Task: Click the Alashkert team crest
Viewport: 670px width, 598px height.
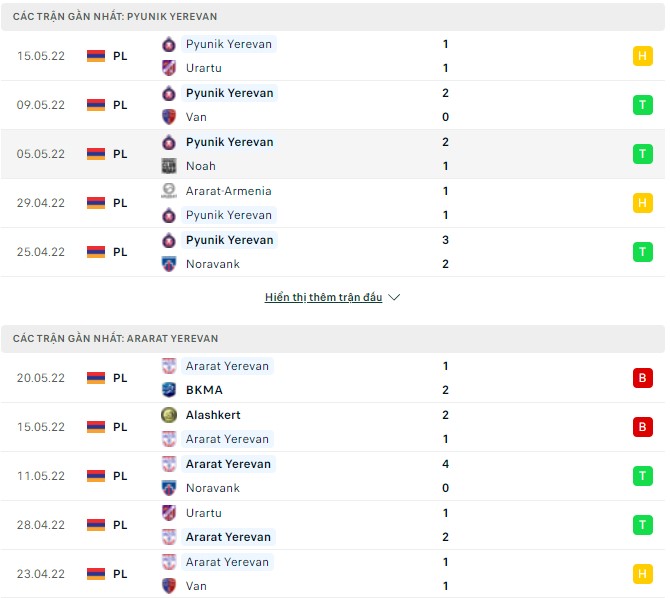Action: click(169, 415)
